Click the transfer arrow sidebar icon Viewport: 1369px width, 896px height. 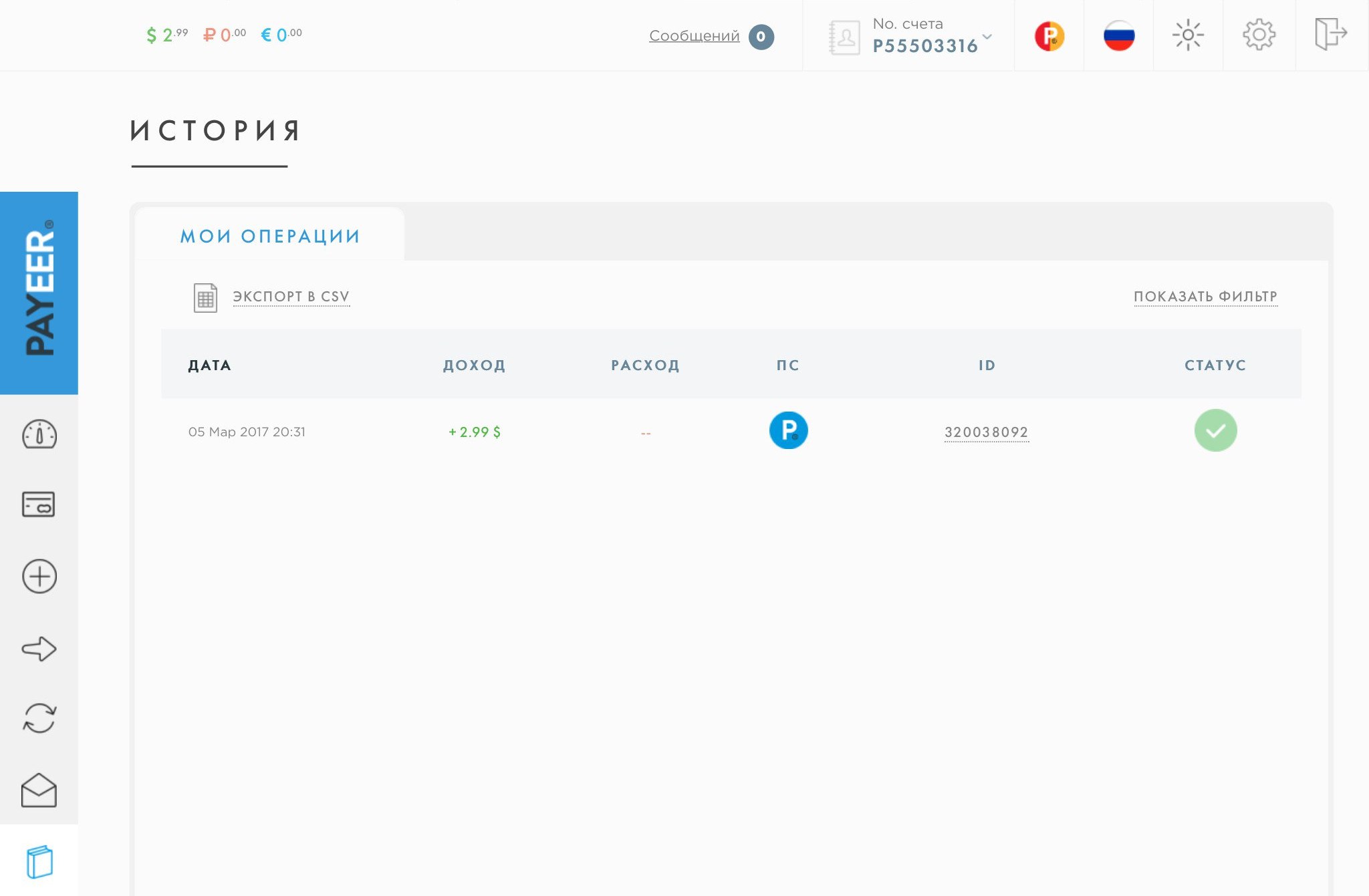pos(39,648)
